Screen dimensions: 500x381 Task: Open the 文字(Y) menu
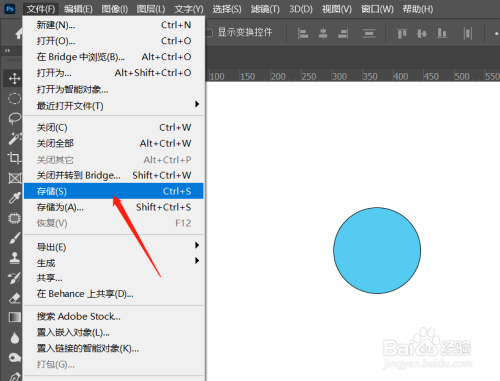(x=189, y=9)
